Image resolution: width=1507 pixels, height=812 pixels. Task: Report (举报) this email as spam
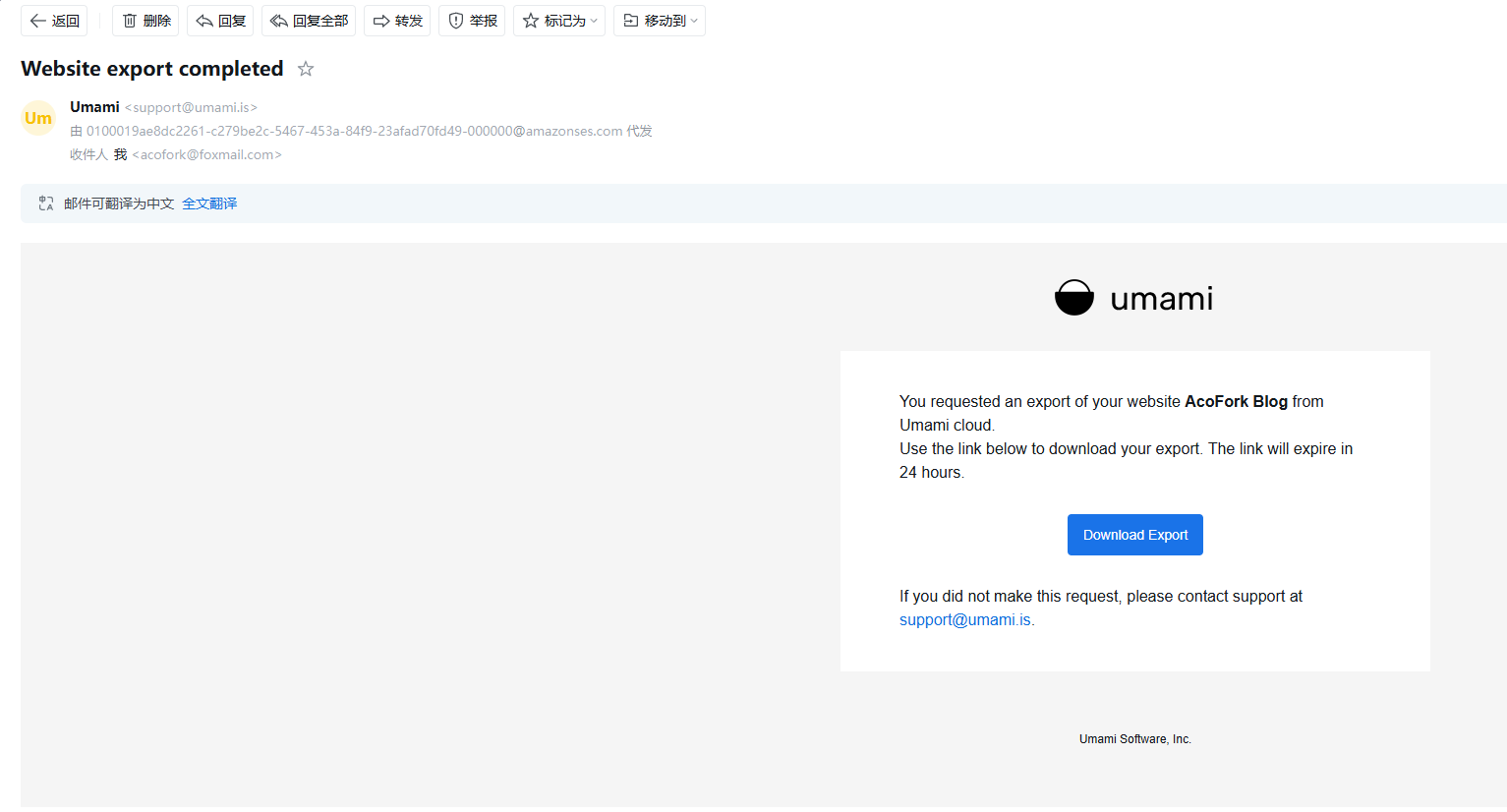[472, 21]
